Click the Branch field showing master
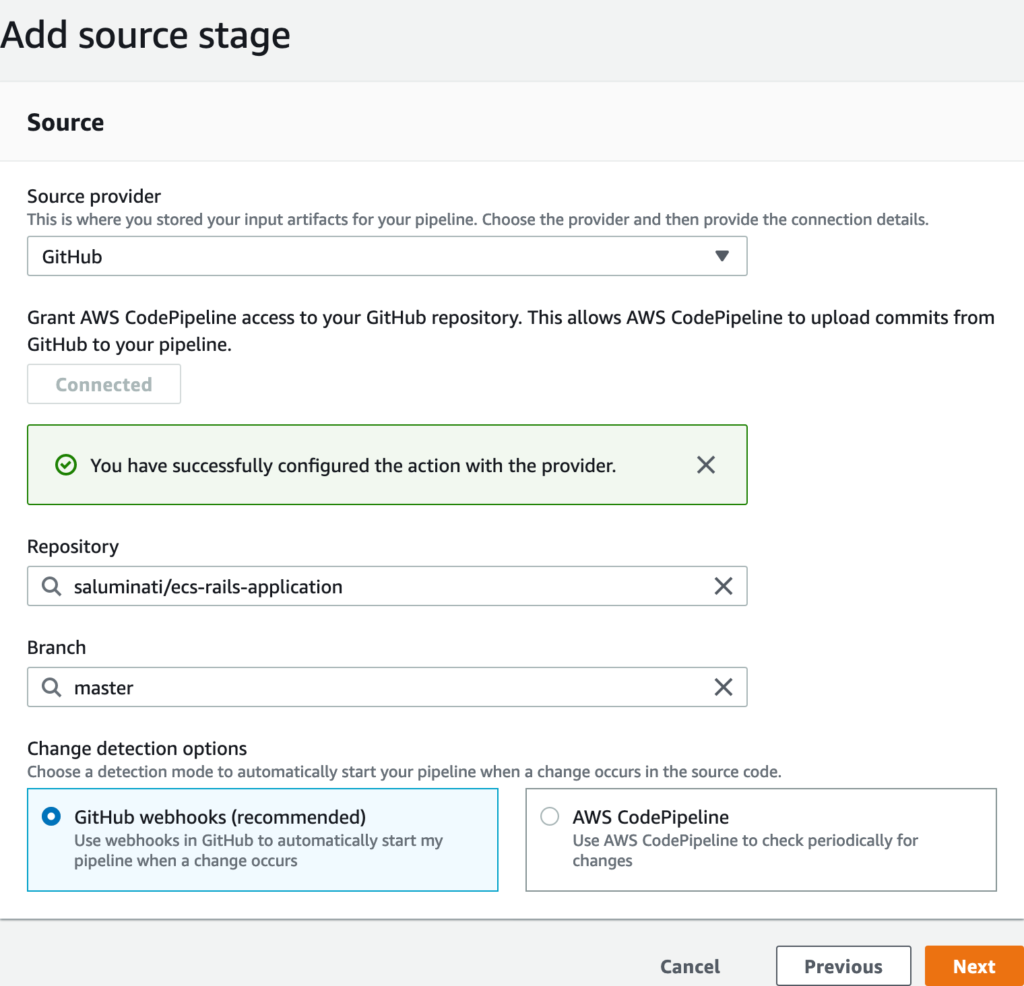The width and height of the screenshot is (1024, 986). (380, 688)
